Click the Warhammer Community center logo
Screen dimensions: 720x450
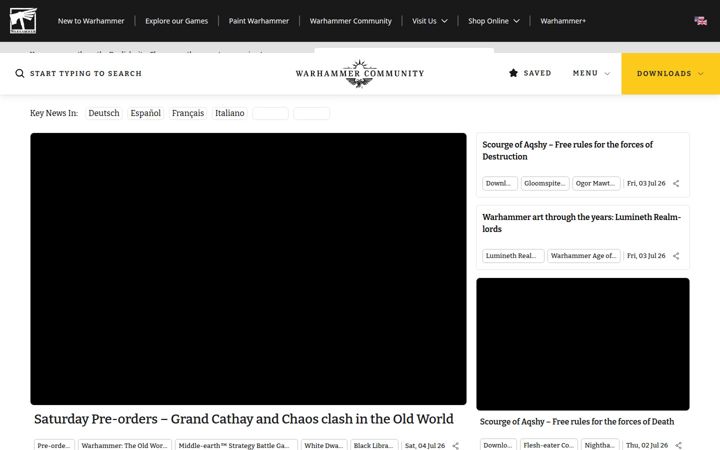pos(360,73)
